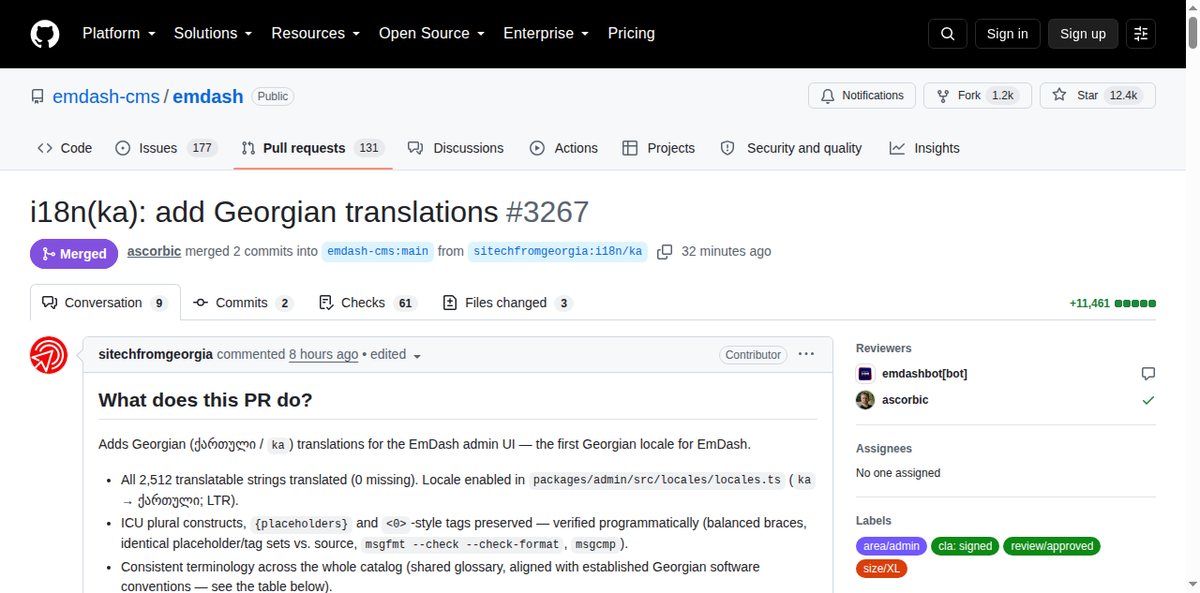Screen dimensions: 1200x593
Task: Expand the Enterprise menu
Action: (547, 33)
